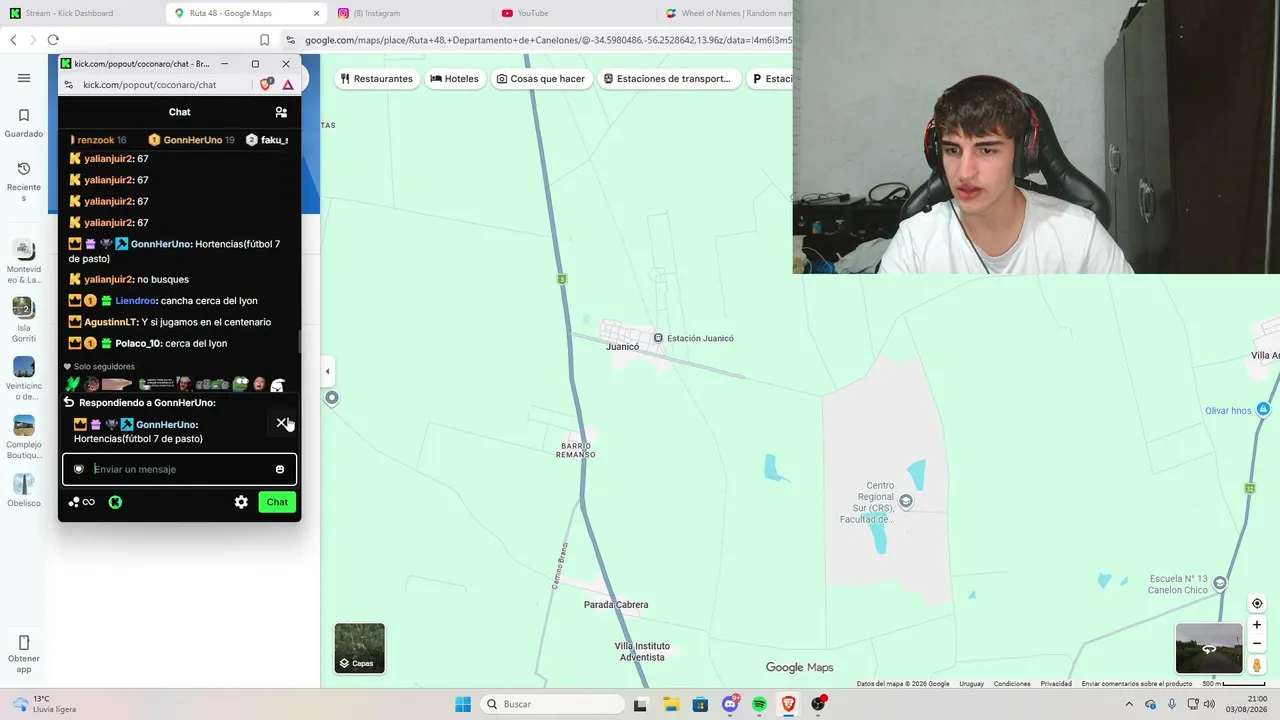Open Brave Shields in chat popup
The width and height of the screenshot is (1280, 720).
(266, 85)
